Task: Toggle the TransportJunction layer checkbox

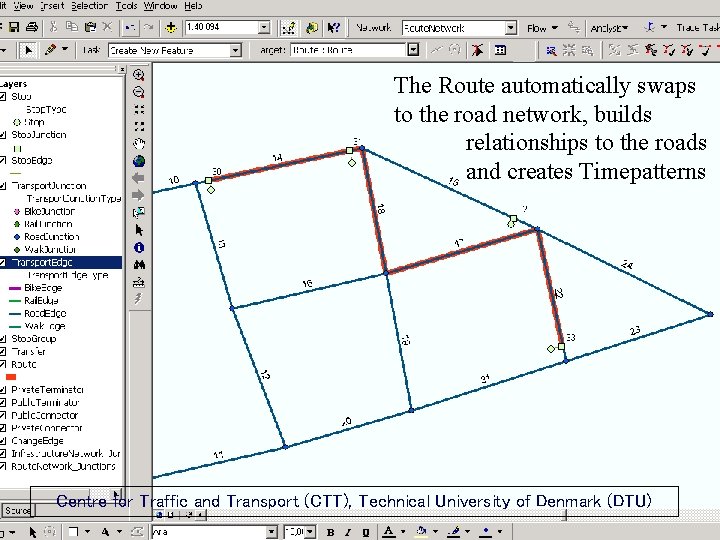Action: [x=3, y=186]
